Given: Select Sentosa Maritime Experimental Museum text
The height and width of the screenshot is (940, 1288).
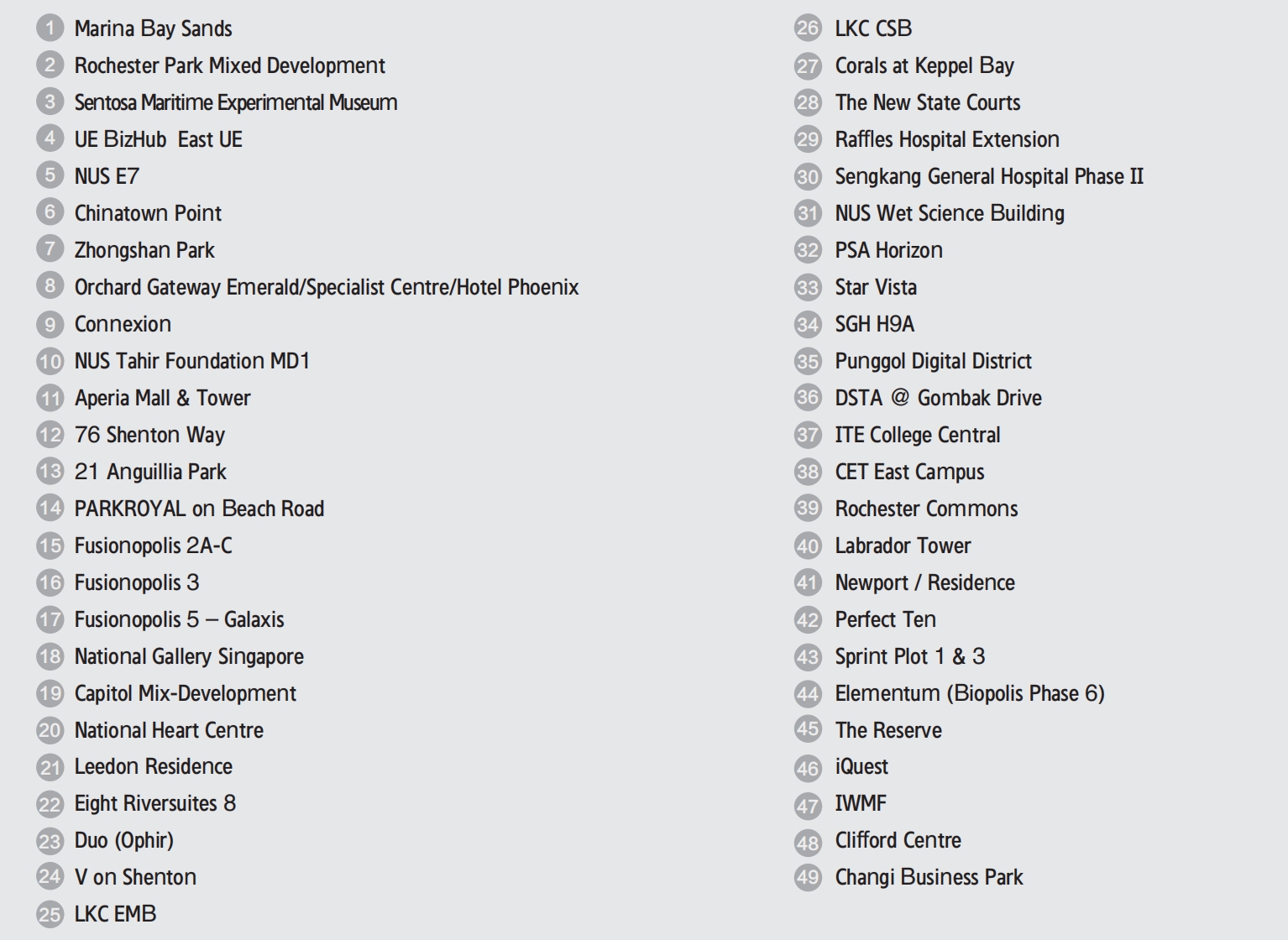Looking at the screenshot, I should tap(236, 102).
